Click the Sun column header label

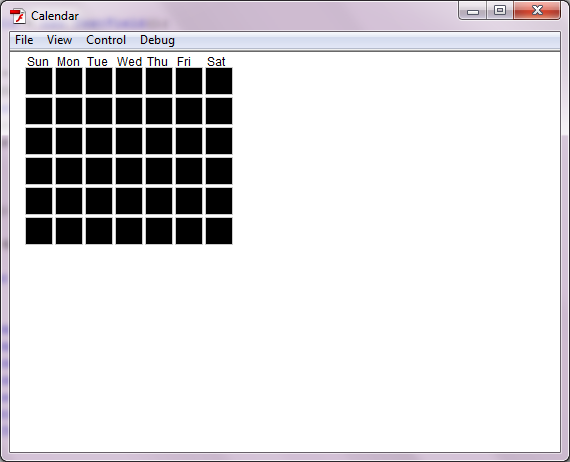tap(38, 62)
